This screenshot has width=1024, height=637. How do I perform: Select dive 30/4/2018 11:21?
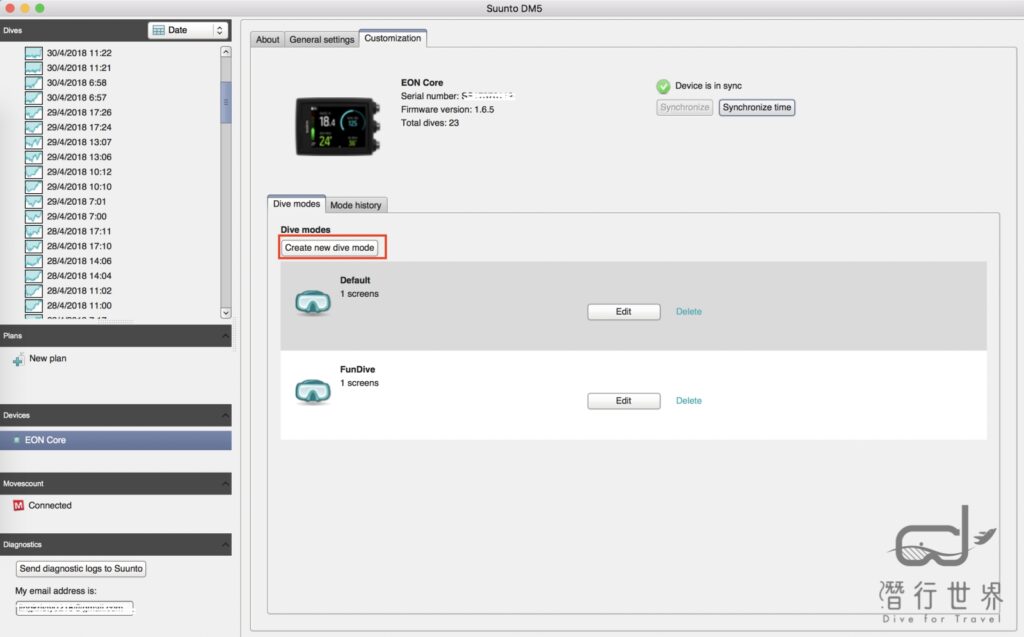(79, 68)
